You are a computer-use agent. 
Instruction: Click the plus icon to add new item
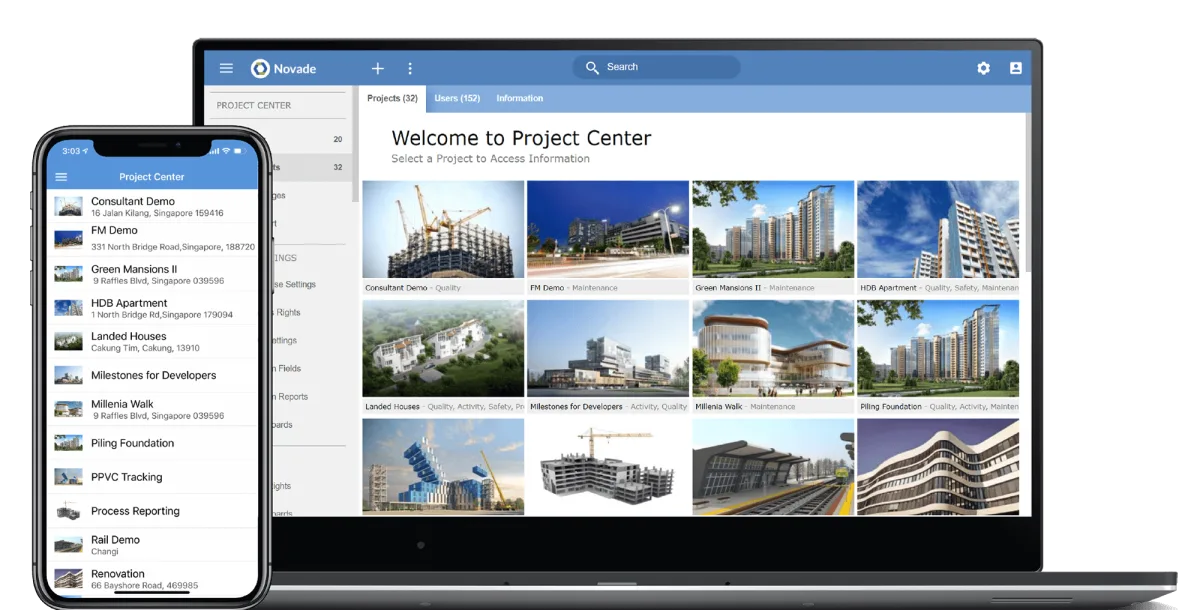click(377, 68)
